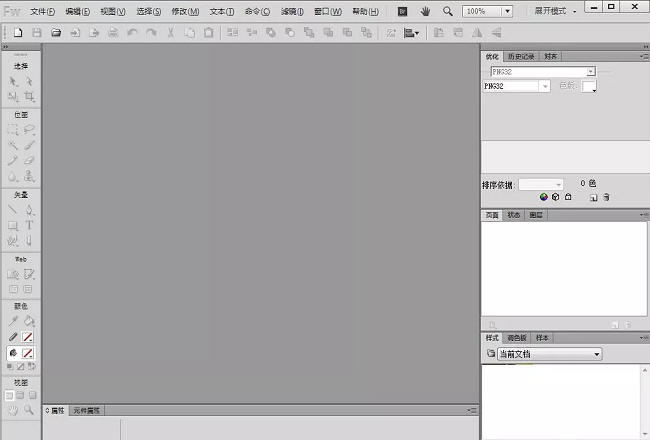Collapse the tools panel with double arrows
The height and width of the screenshot is (440, 650).
coord(5,47)
